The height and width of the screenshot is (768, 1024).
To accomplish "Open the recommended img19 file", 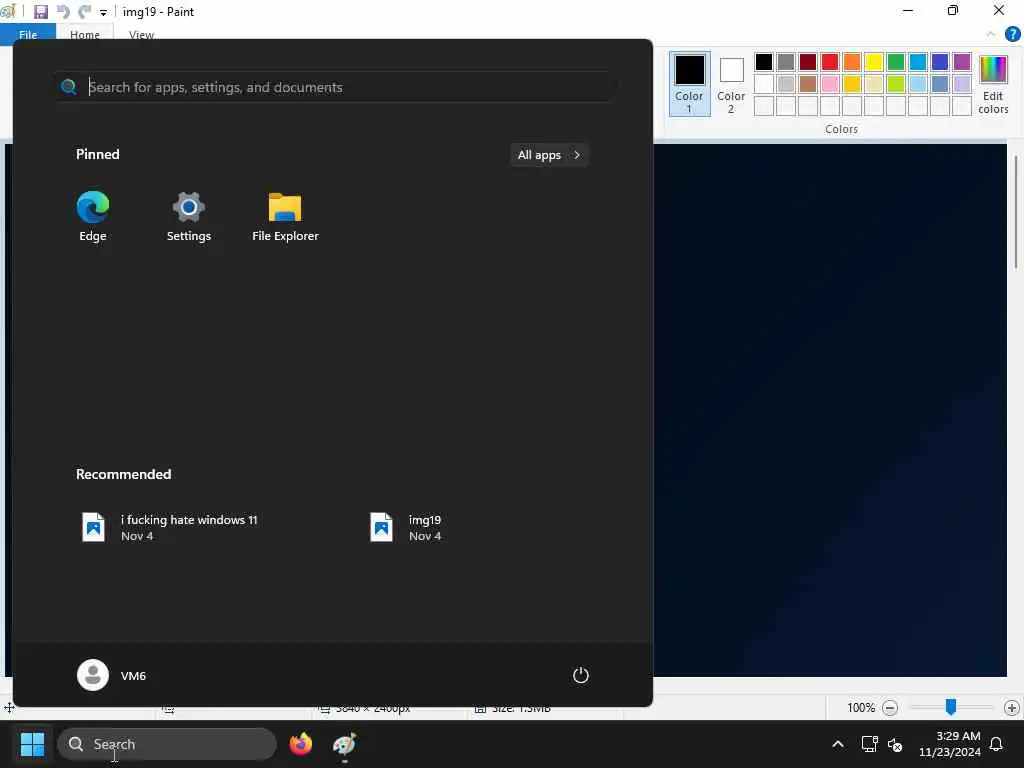I will (x=406, y=527).
